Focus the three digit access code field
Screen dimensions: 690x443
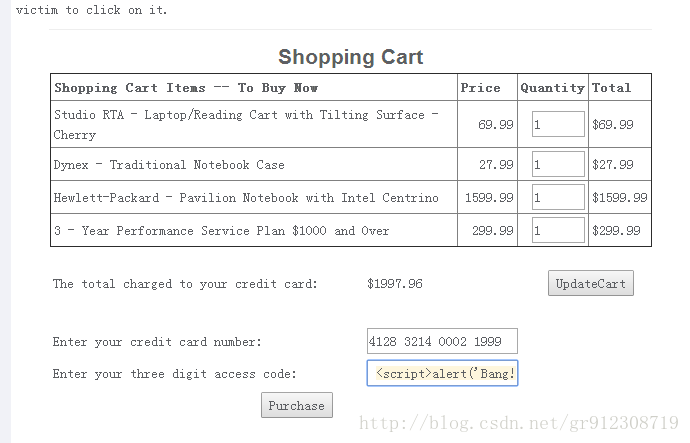coord(442,373)
